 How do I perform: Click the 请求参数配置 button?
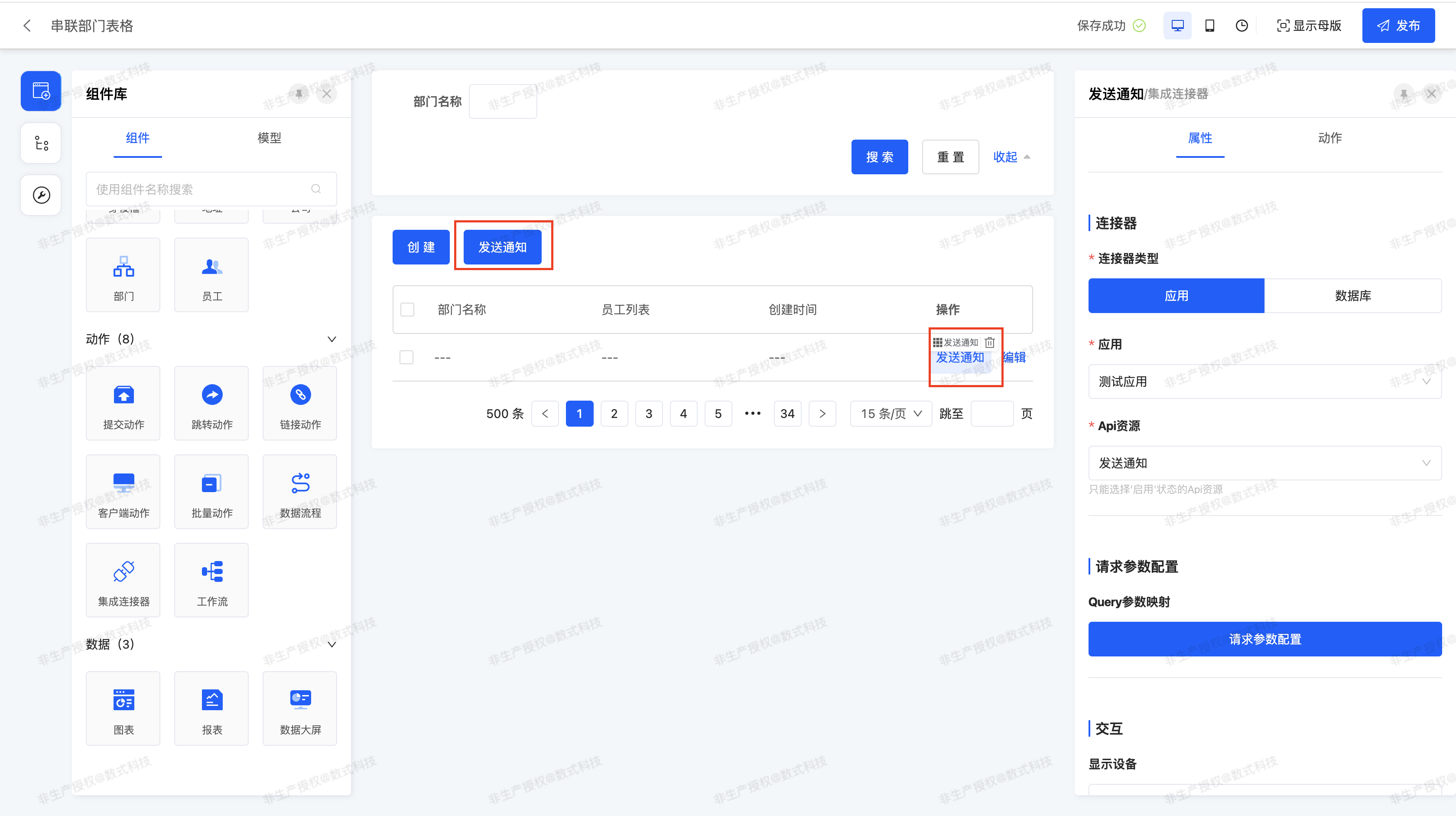tap(1265, 639)
